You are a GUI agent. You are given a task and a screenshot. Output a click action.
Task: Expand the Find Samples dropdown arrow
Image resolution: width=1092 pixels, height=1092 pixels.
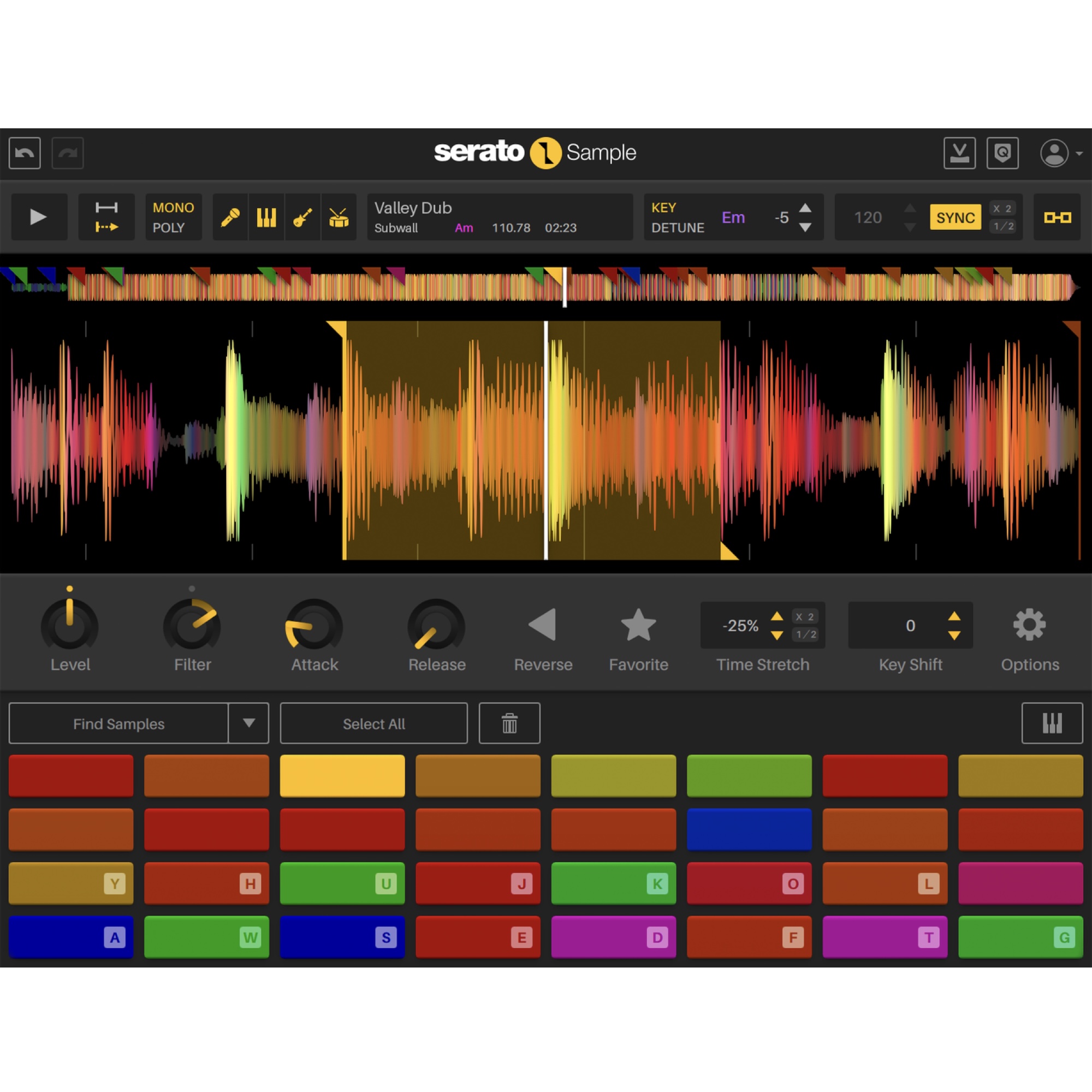pyautogui.click(x=248, y=723)
